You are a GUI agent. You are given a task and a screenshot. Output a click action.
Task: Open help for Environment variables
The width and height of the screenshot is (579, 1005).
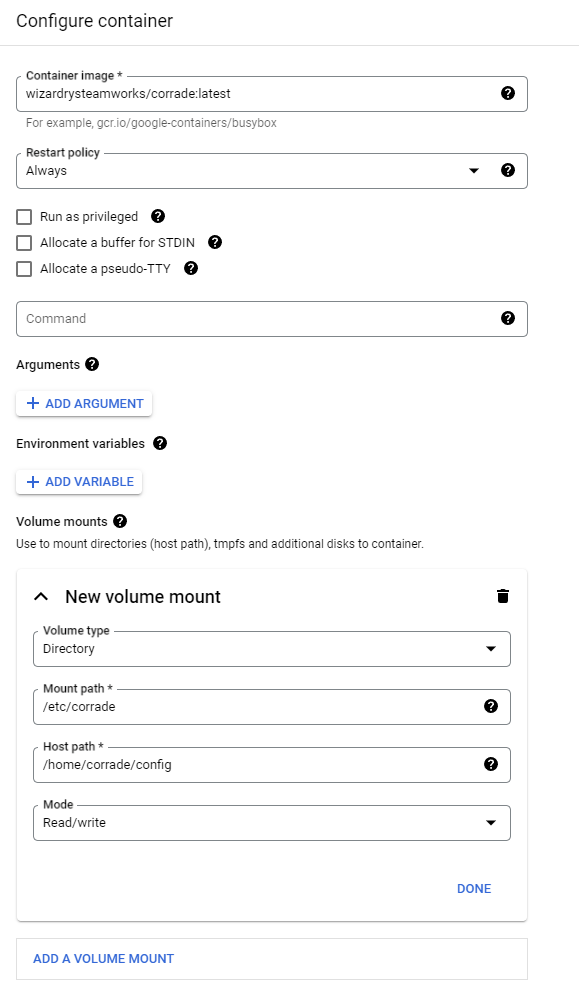pos(160,443)
